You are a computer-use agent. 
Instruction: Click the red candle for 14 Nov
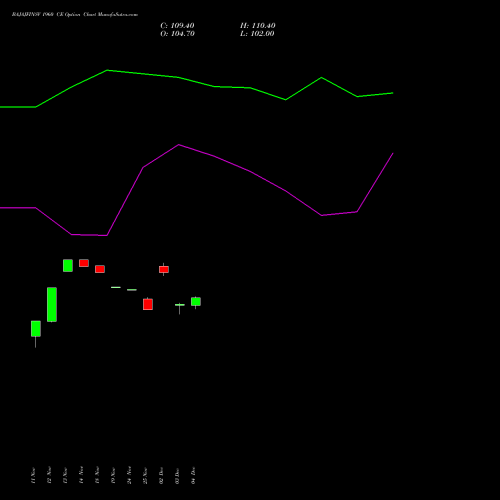pyautogui.click(x=84, y=263)
